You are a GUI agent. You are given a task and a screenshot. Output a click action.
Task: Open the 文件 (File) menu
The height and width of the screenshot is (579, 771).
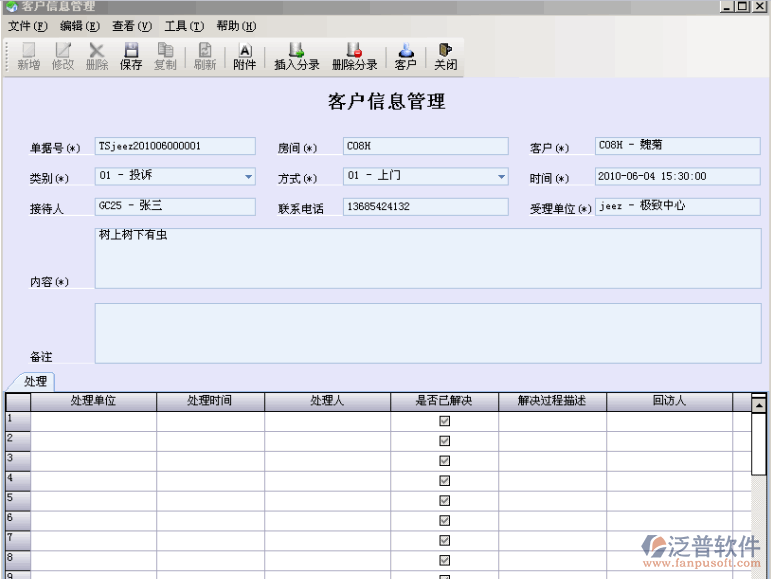[27, 26]
